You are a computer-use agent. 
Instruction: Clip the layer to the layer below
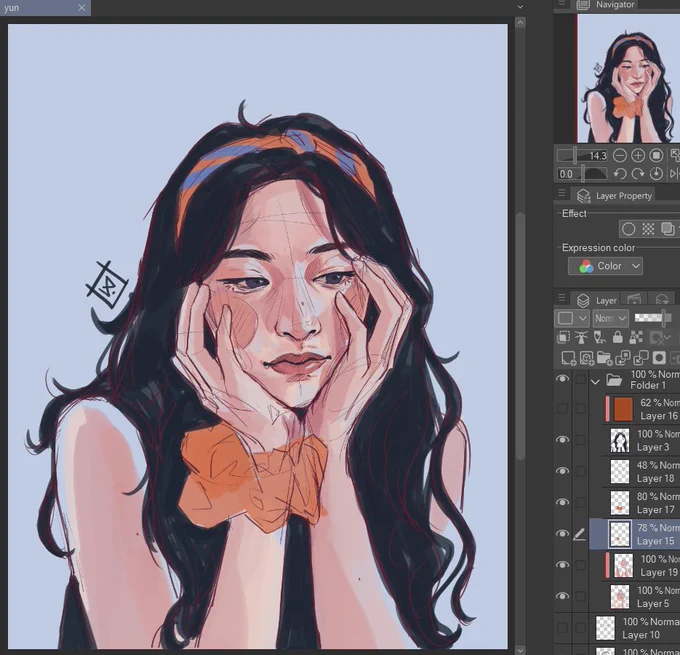[563, 337]
